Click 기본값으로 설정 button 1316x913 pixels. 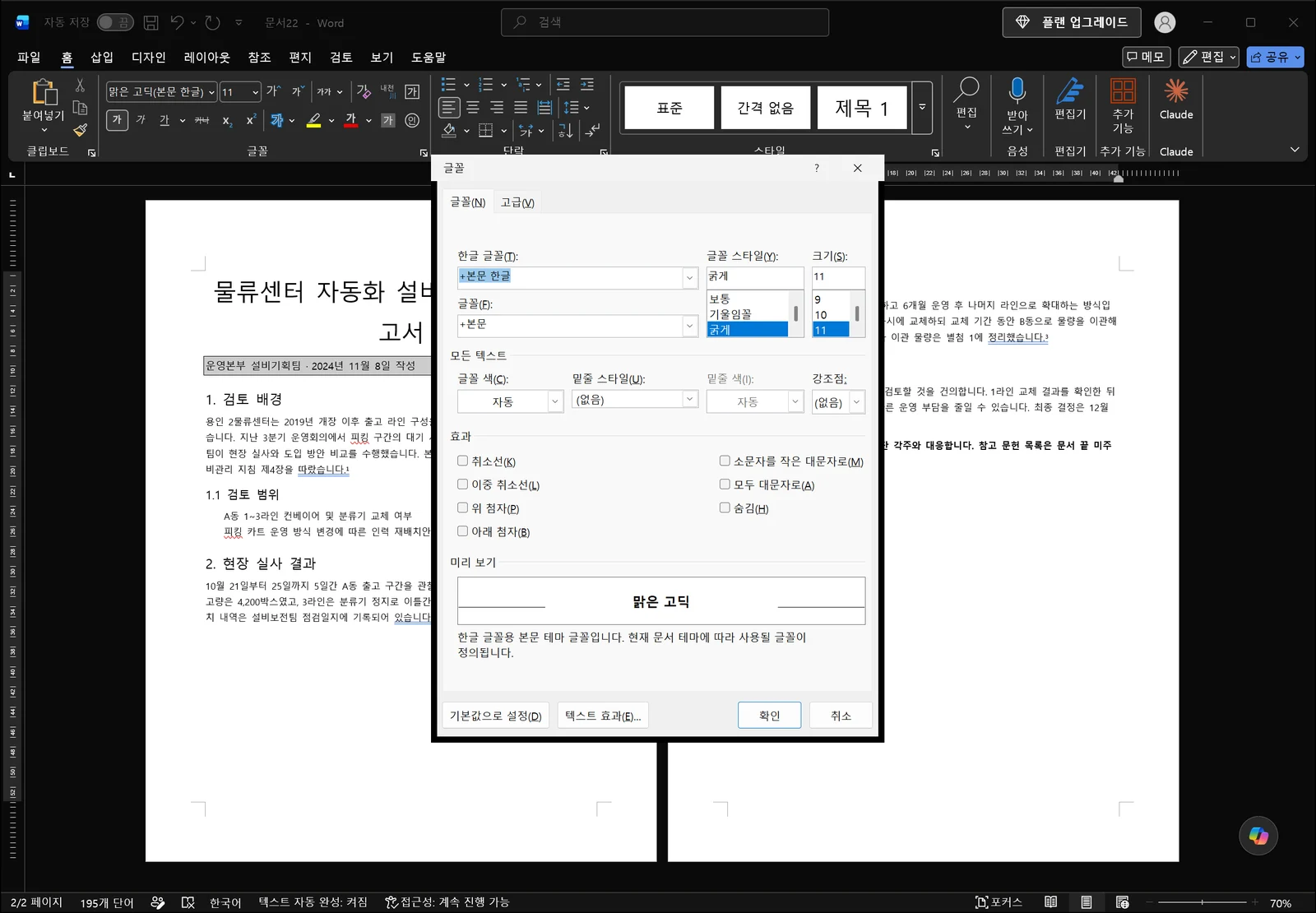coord(495,716)
